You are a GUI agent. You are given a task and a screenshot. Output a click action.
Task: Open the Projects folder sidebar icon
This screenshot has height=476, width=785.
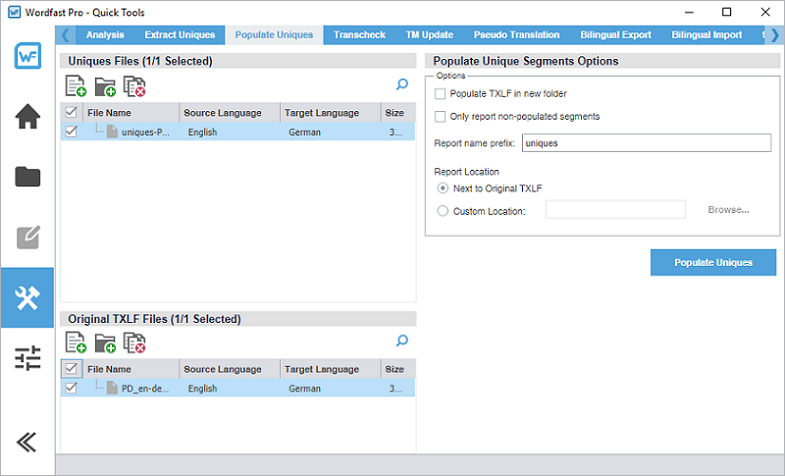(x=28, y=178)
